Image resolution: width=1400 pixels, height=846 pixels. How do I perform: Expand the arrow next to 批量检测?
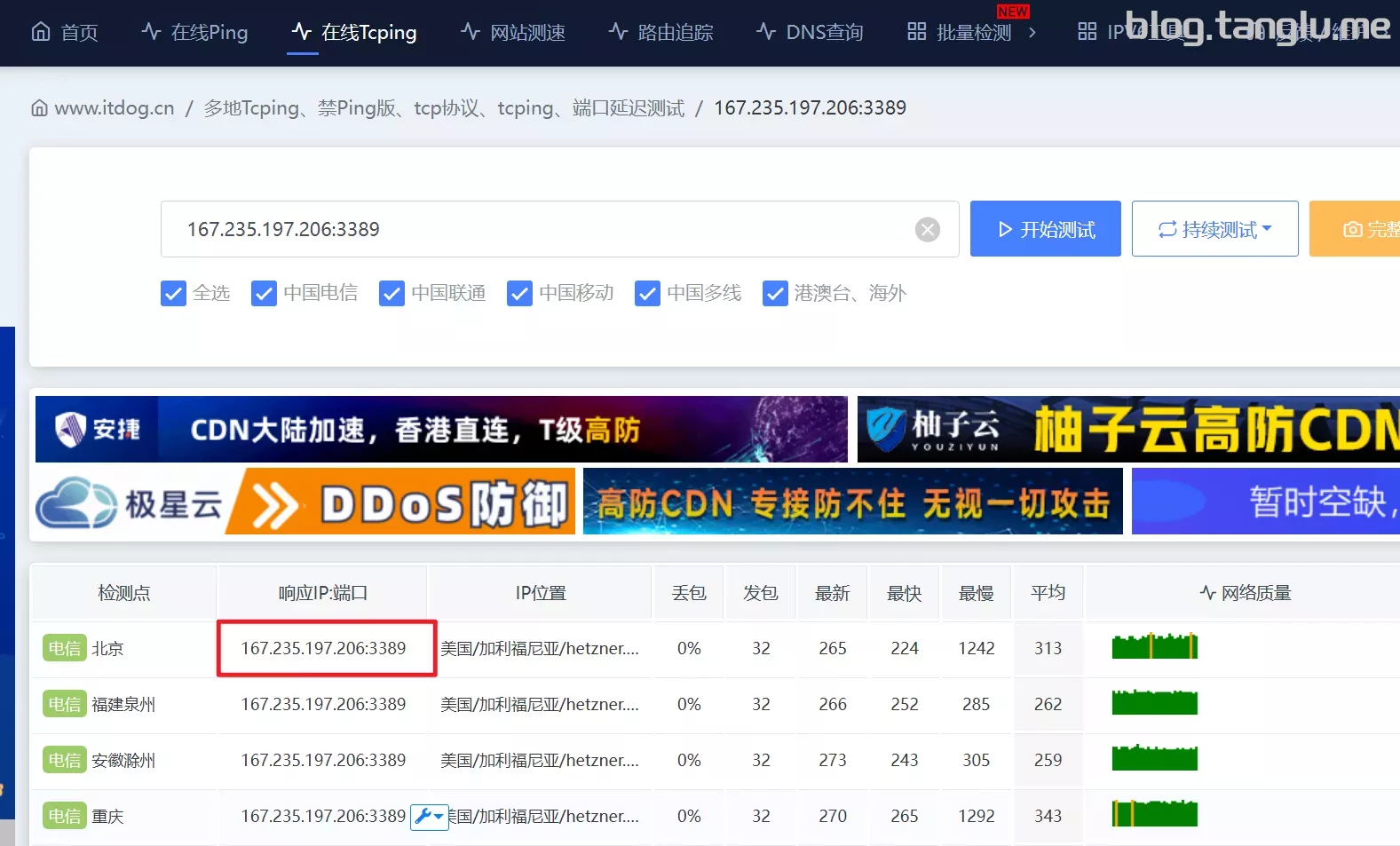(1032, 33)
